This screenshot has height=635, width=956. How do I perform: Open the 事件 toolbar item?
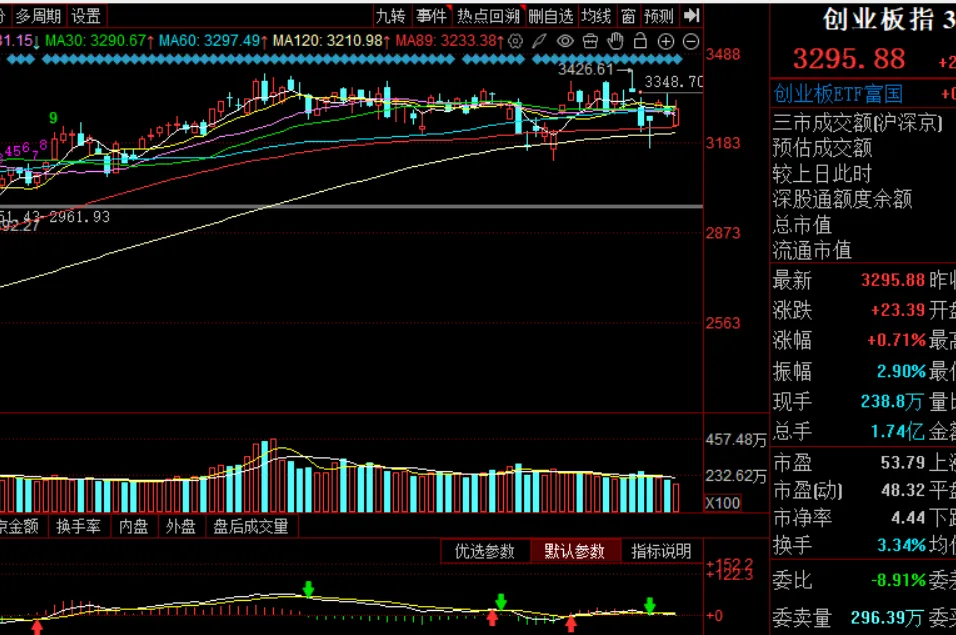tap(431, 16)
